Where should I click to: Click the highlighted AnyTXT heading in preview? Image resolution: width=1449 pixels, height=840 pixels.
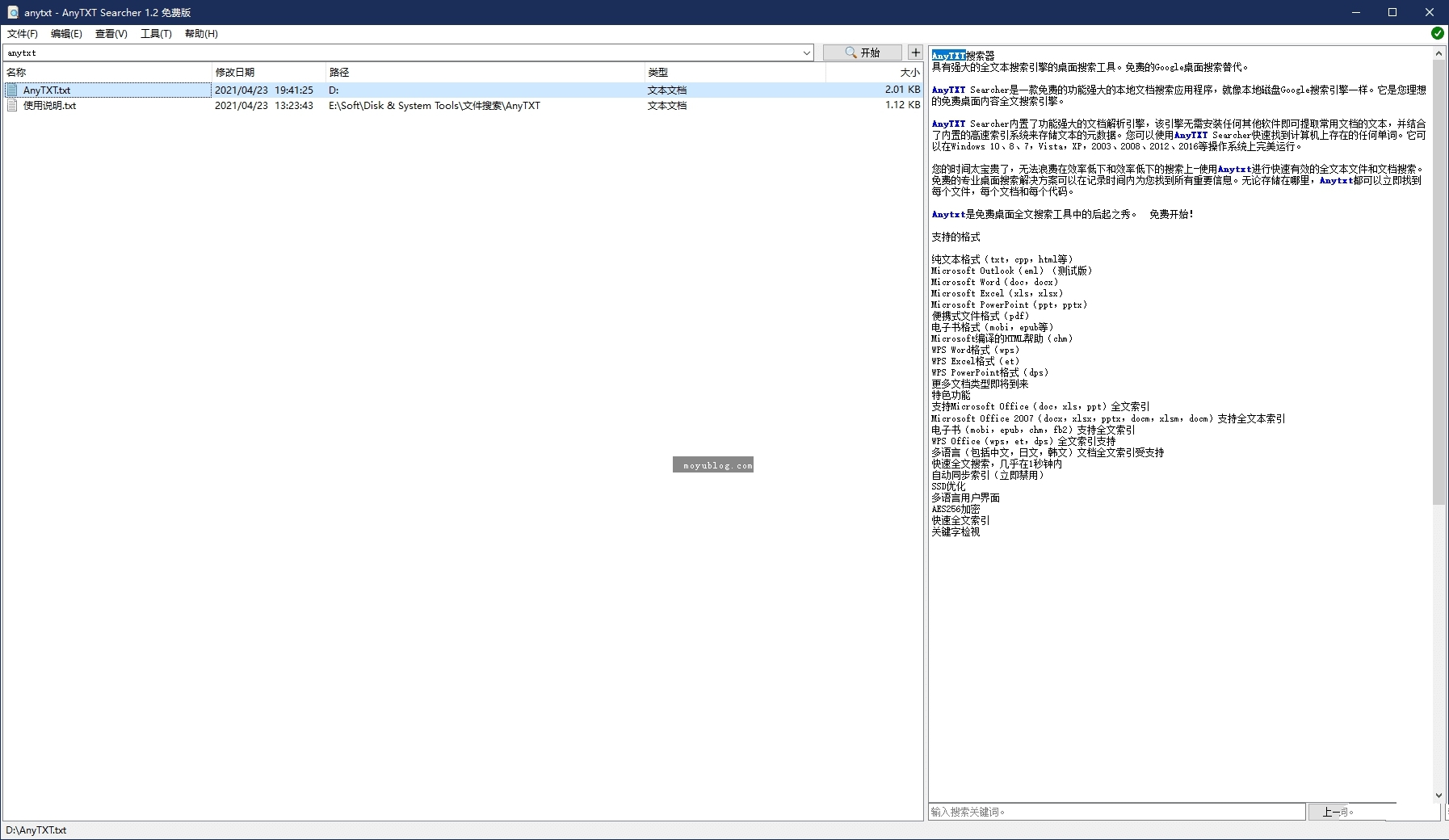(948, 56)
